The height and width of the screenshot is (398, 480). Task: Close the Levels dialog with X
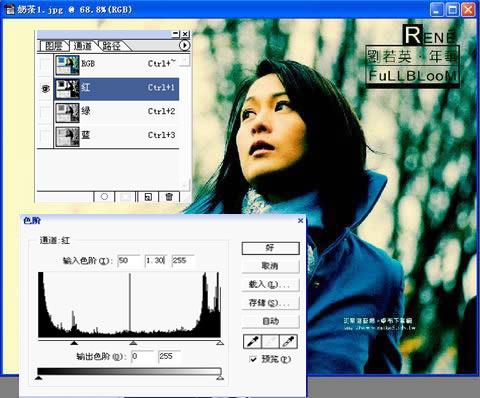(300, 220)
